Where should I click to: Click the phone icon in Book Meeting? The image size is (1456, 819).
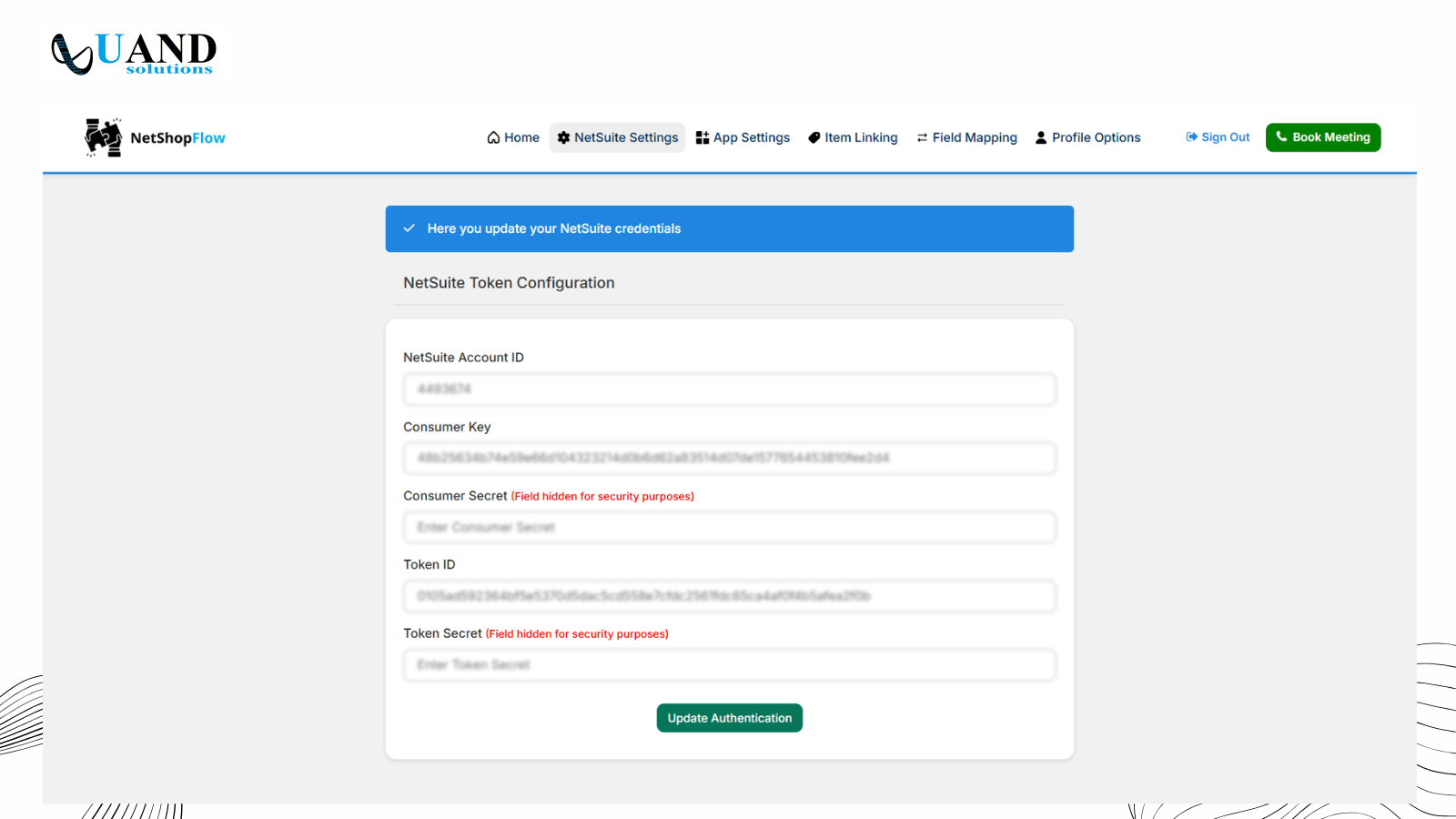click(x=1281, y=136)
